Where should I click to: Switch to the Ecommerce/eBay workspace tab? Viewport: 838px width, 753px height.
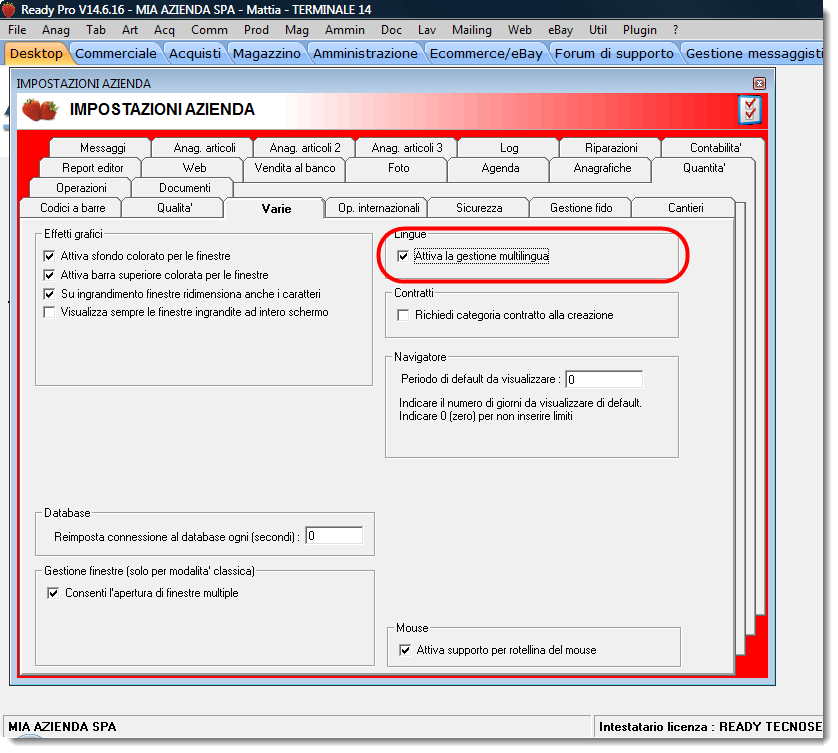pos(486,53)
